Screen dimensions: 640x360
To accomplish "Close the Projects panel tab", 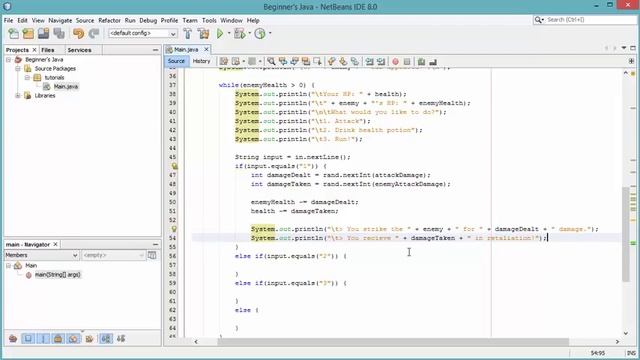I will 34,50.
